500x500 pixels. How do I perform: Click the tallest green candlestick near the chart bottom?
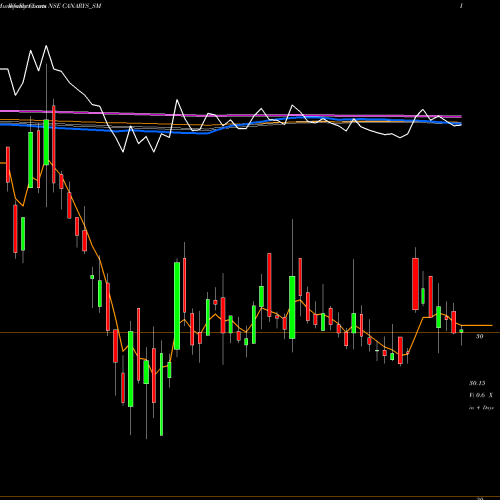tap(161, 394)
